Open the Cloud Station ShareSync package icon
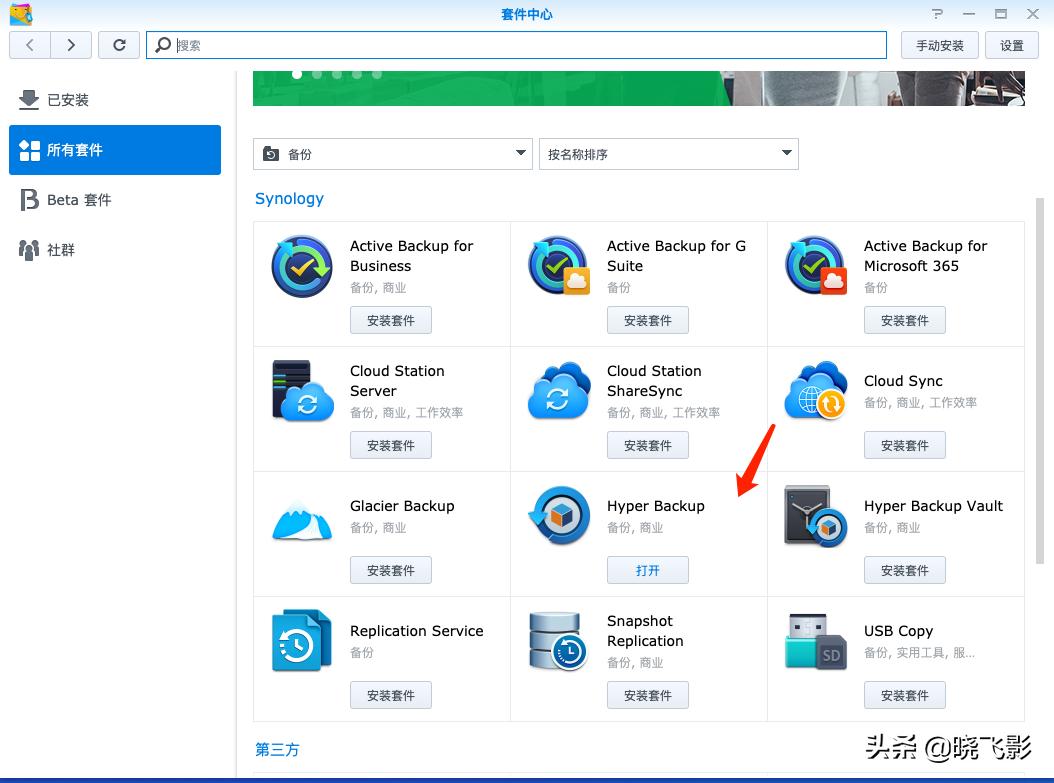Image resolution: width=1054 pixels, height=783 pixels. (x=559, y=390)
